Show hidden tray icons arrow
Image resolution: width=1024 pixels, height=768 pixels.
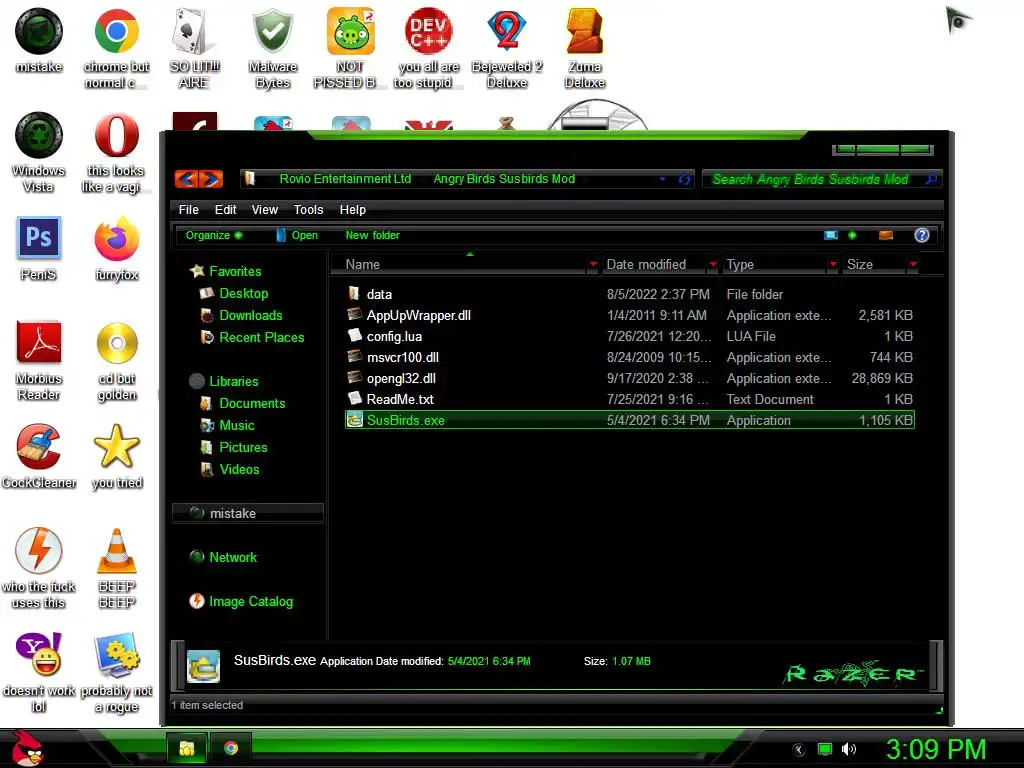click(799, 750)
